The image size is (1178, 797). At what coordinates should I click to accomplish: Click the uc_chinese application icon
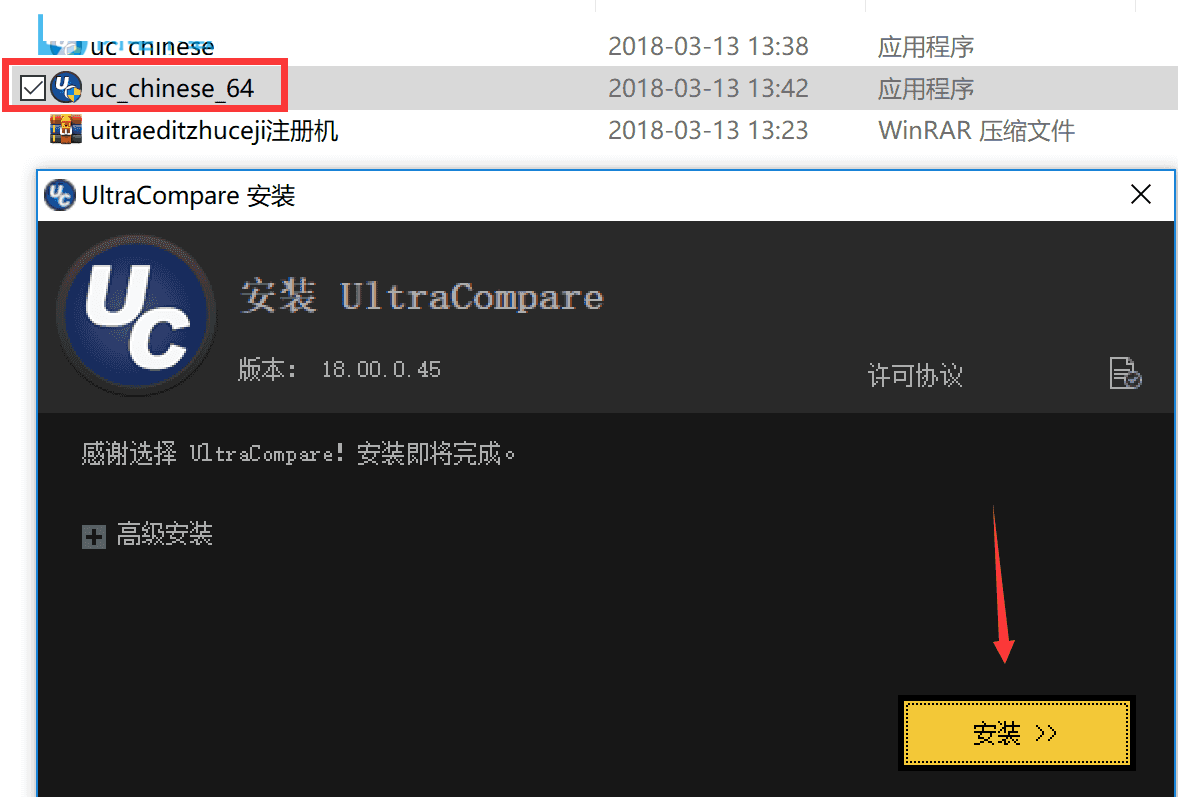click(x=66, y=45)
